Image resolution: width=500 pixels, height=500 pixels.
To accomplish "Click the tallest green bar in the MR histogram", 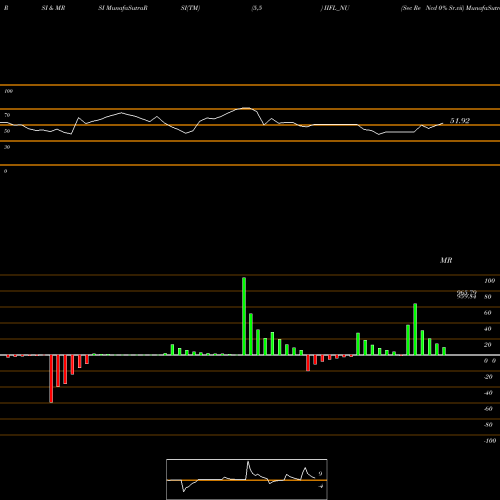I will 244,316.
